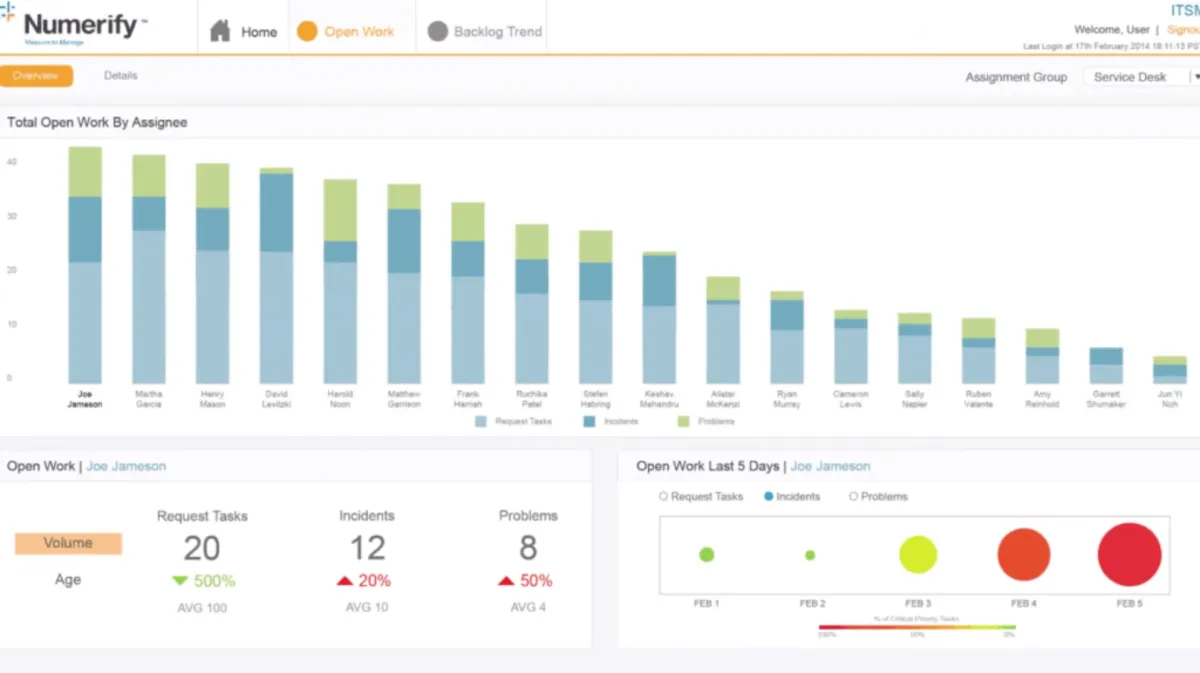Click the orange-red FEB 4 bubble
This screenshot has width=1200, height=673.
point(1023,554)
